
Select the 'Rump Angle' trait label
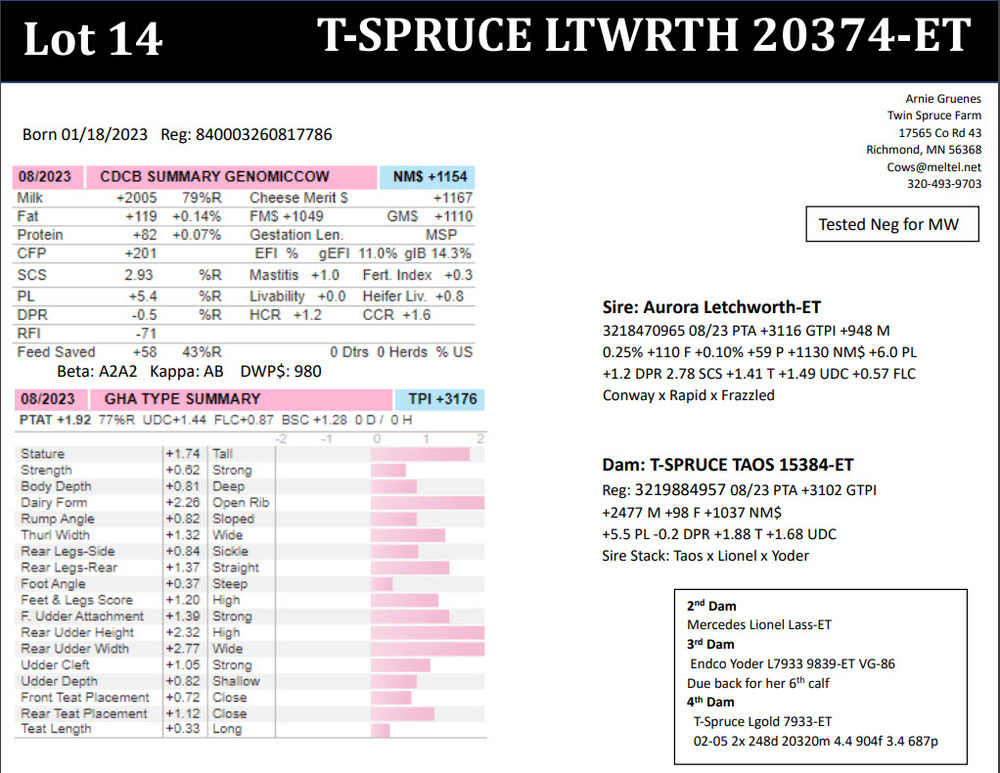click(57, 519)
